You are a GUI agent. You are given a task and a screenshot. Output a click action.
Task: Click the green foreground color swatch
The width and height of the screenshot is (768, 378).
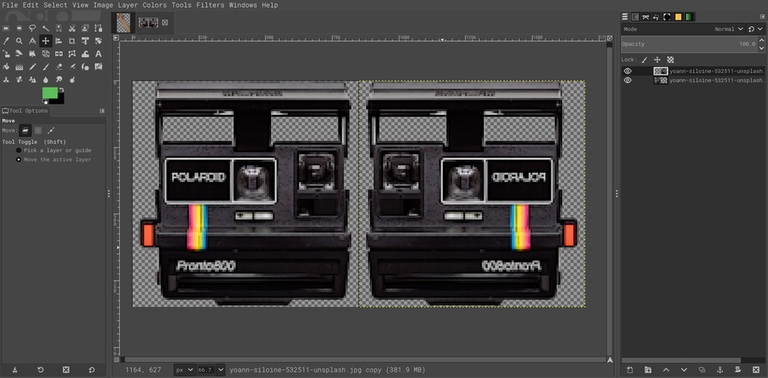[x=50, y=93]
